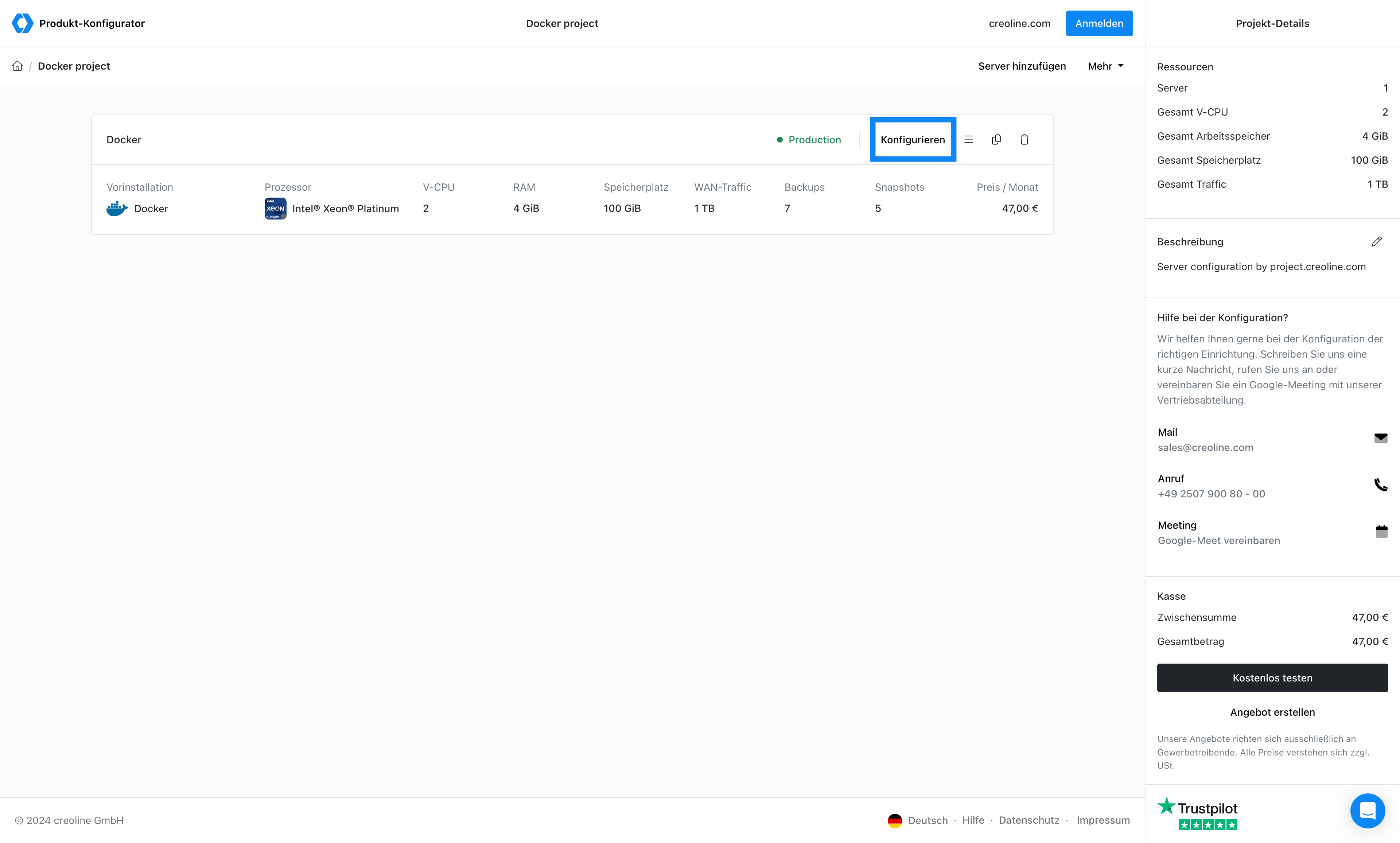Click the © 2024 creoline GmbH text
This screenshot has width=1400, height=843.
coord(69,820)
